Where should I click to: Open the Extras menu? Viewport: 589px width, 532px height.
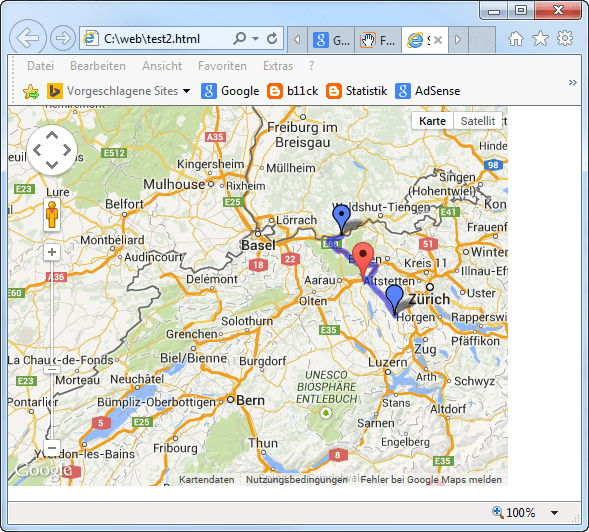click(278, 66)
